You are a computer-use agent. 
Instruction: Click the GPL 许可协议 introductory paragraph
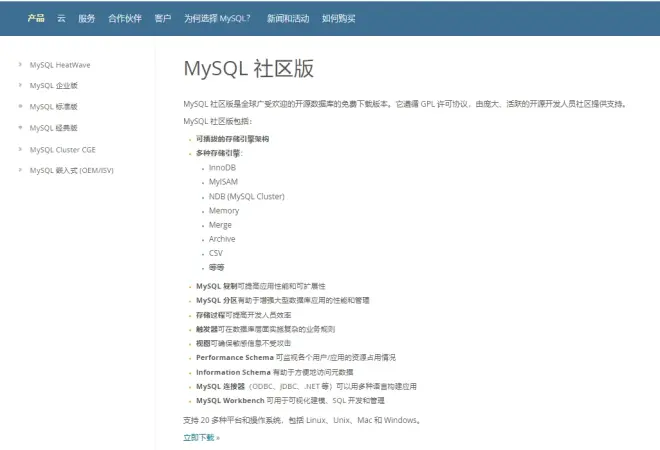pyautogui.click(x=405, y=104)
